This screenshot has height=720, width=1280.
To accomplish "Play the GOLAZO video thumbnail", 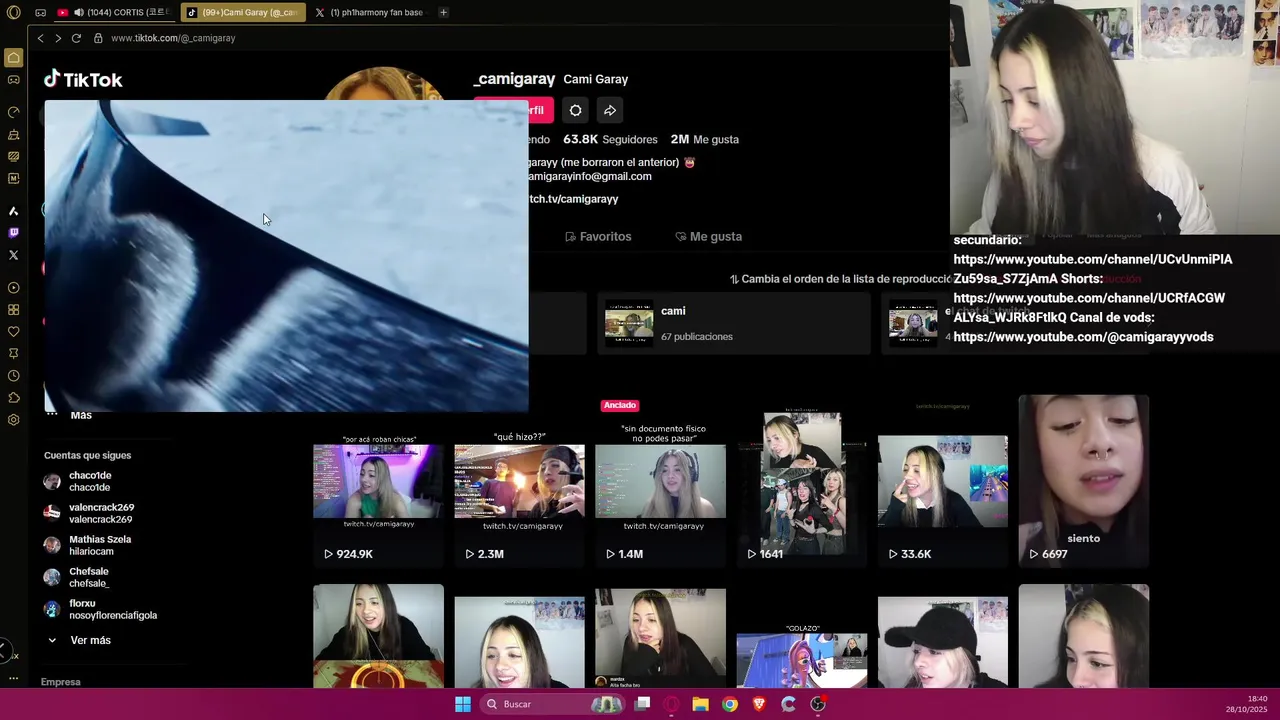I will coord(802,636).
